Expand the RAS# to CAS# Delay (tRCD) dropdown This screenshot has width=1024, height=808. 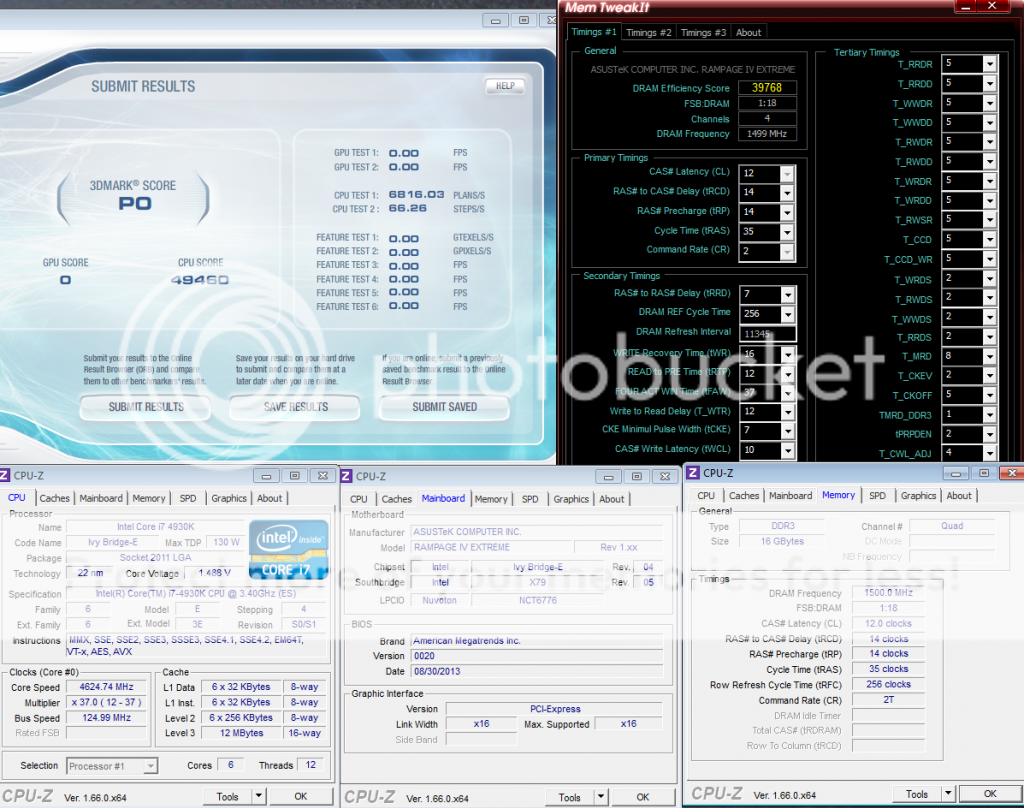[786, 192]
